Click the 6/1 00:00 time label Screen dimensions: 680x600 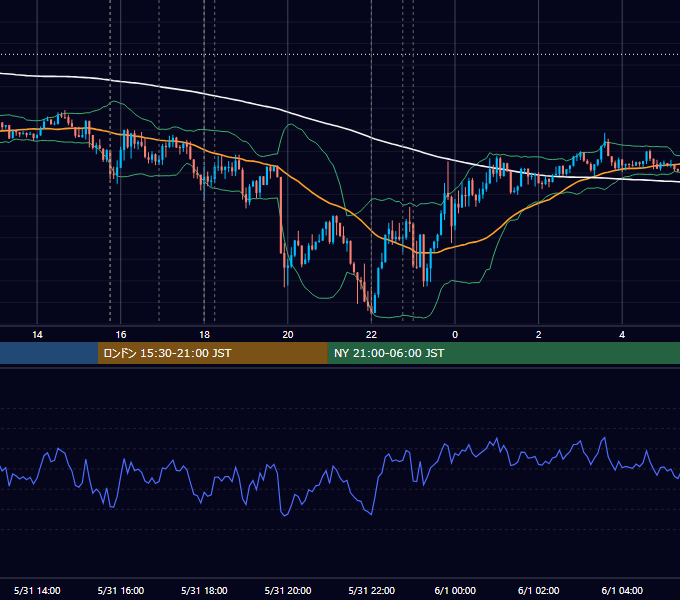[x=455, y=590]
